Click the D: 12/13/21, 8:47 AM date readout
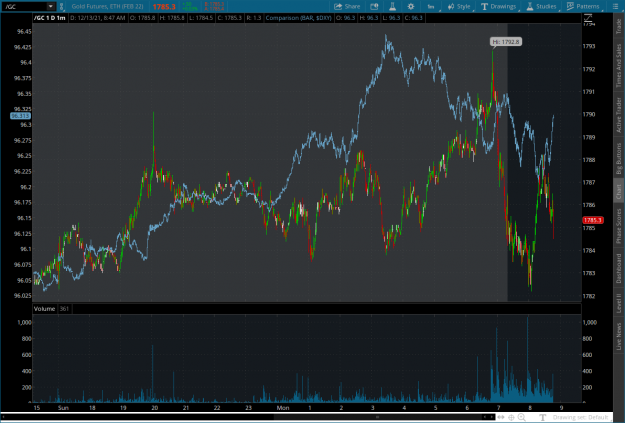 coord(98,18)
